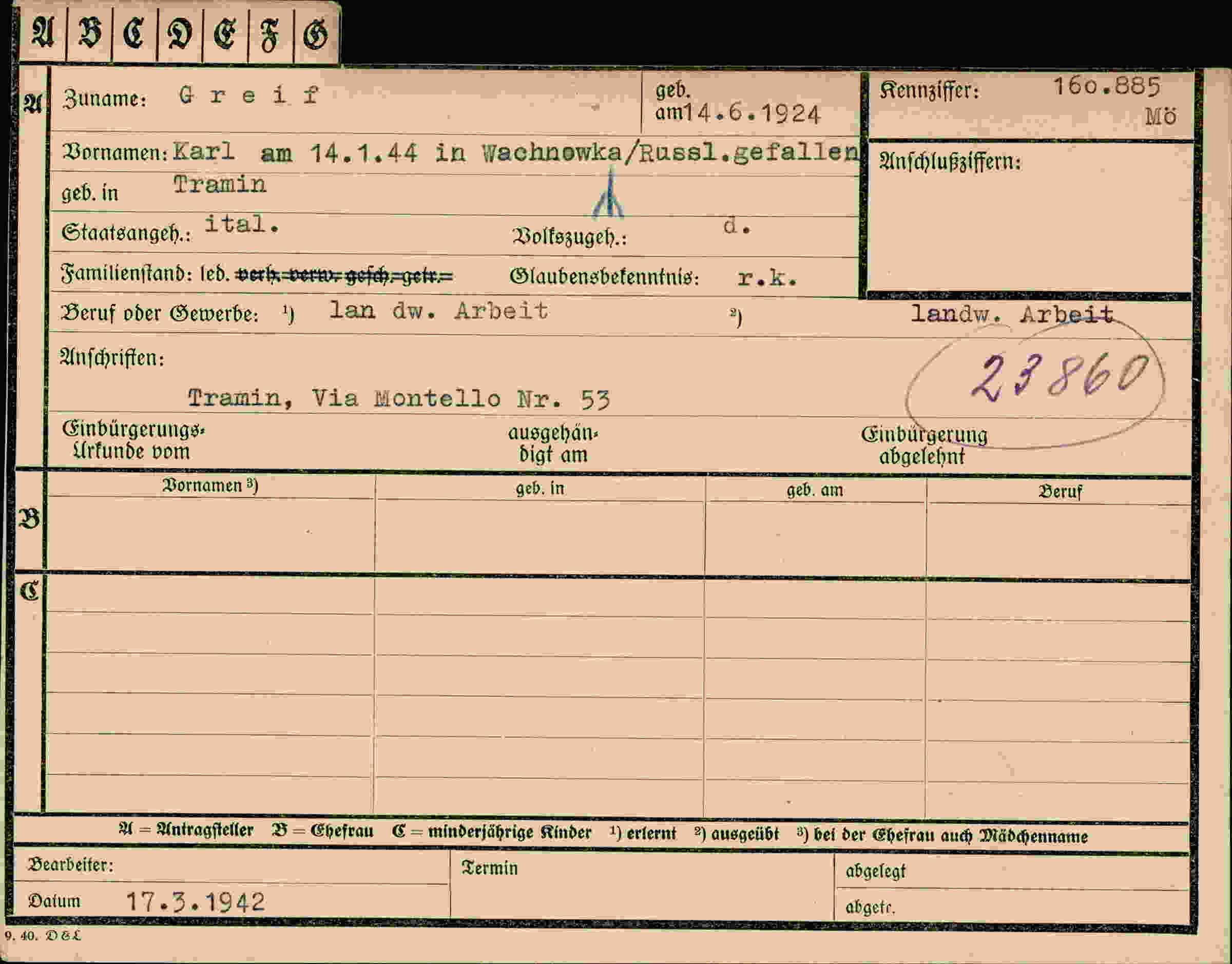The image size is (1232, 964).
Task: Click the 'Einbürgerungs-Urkunde vom' label
Action: coord(134,440)
